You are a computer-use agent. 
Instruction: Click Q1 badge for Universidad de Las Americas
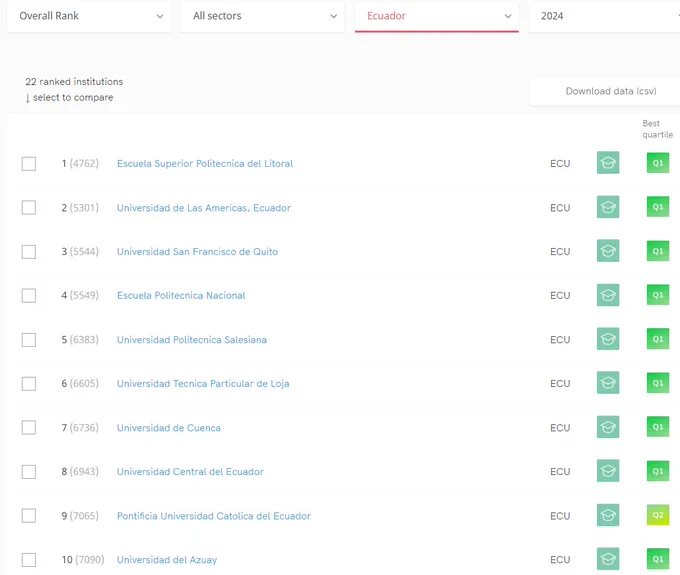coord(658,207)
